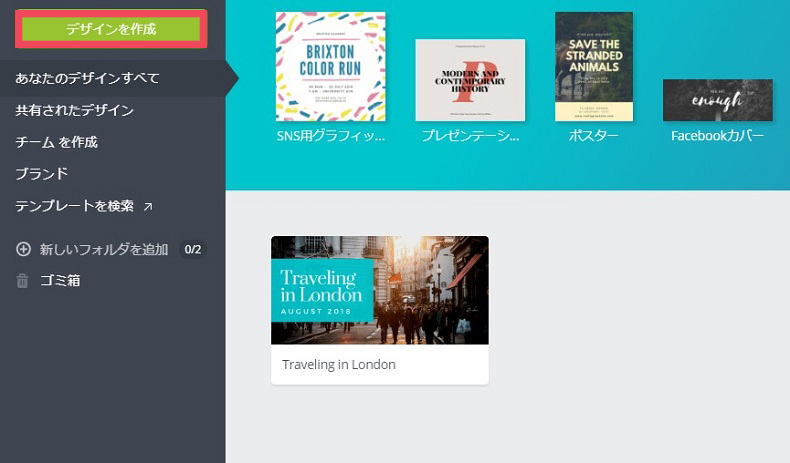Open 共有されたデザイン in the sidebar

coord(74,110)
